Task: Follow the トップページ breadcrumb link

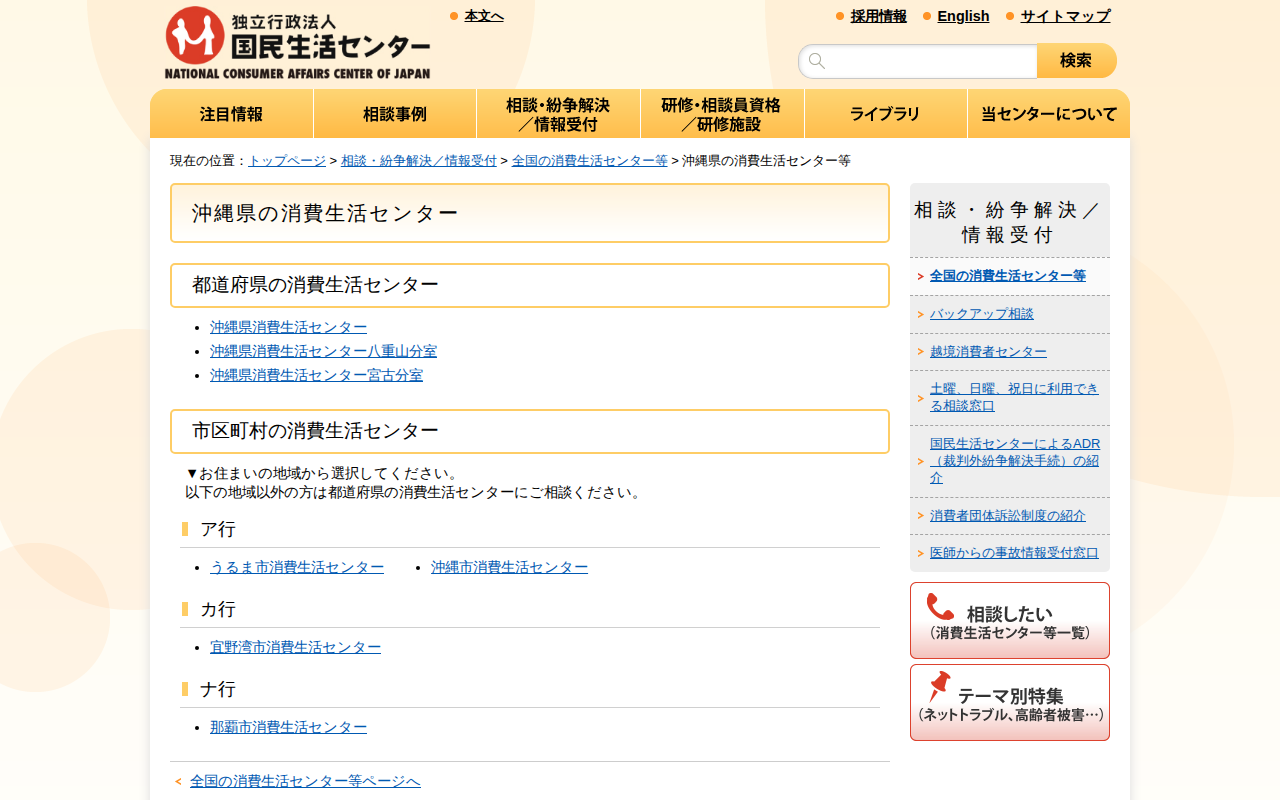Action: [287, 159]
